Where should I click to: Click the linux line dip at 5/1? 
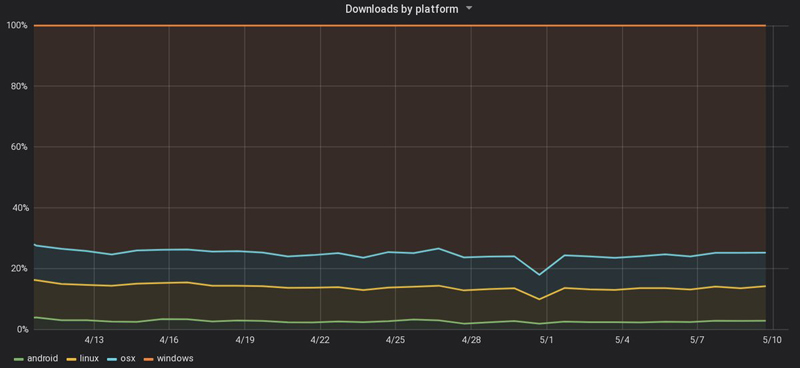click(539, 299)
